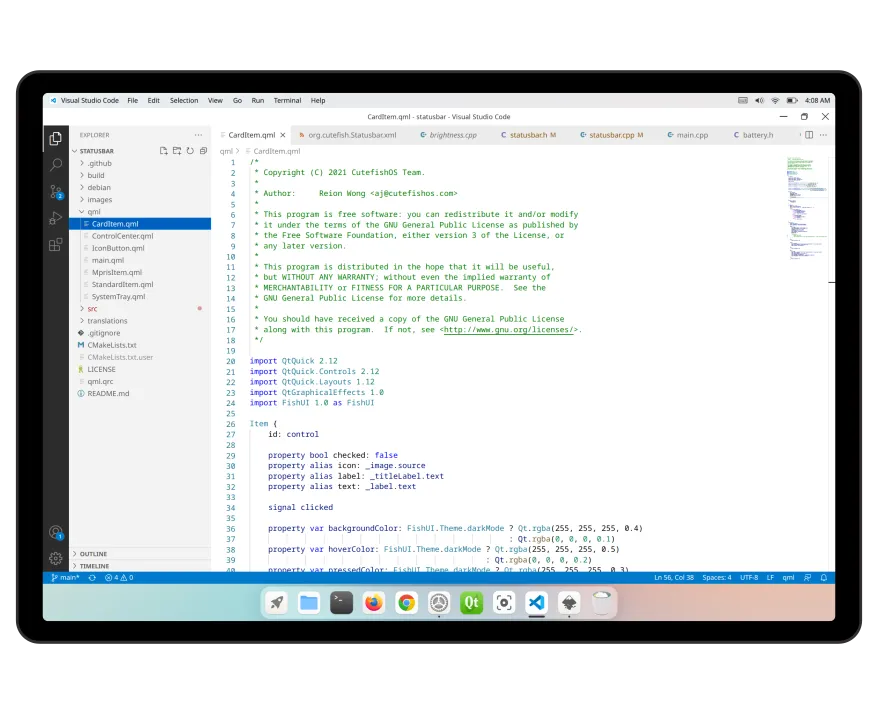Open notifications bell in status bar
Viewport: 878px width, 714px height.
824,577
